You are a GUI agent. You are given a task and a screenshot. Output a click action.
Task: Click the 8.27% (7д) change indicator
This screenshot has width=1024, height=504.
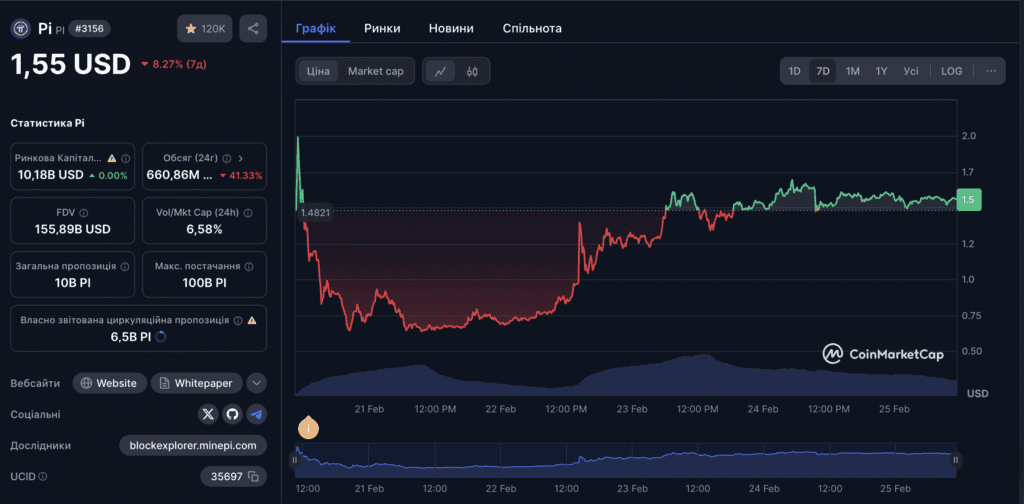pyautogui.click(x=174, y=64)
